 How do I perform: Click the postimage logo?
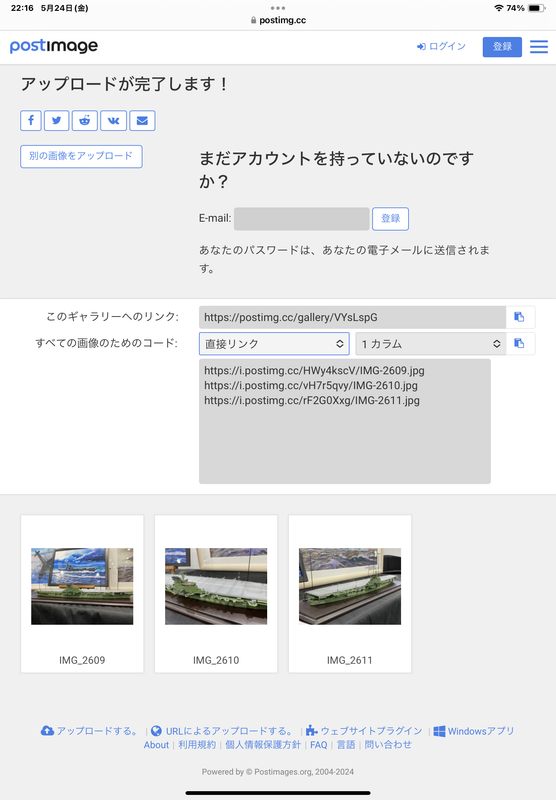pyautogui.click(x=54, y=46)
